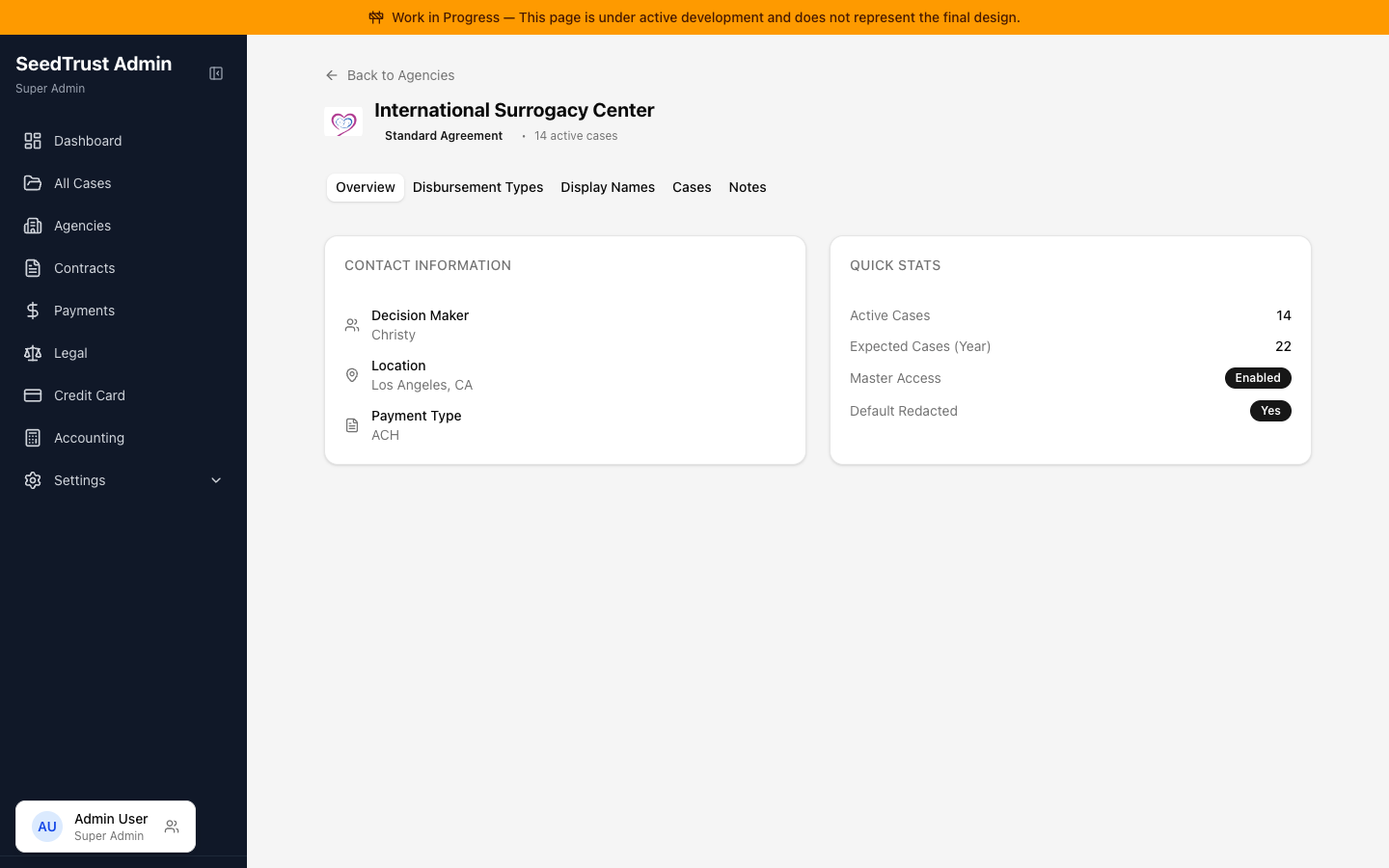The width and height of the screenshot is (1389, 868).
Task: Click the AU avatar circle
Action: coord(47,827)
